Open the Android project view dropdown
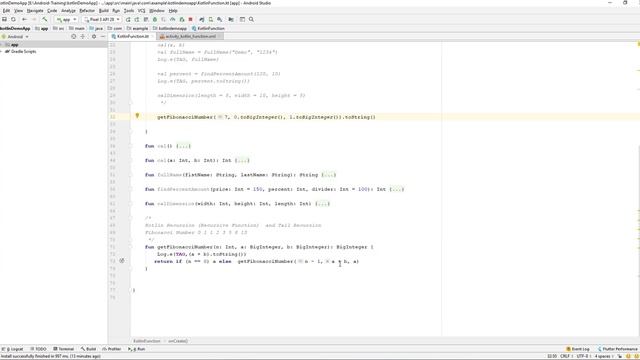The width and height of the screenshot is (640, 360). coord(16,36)
